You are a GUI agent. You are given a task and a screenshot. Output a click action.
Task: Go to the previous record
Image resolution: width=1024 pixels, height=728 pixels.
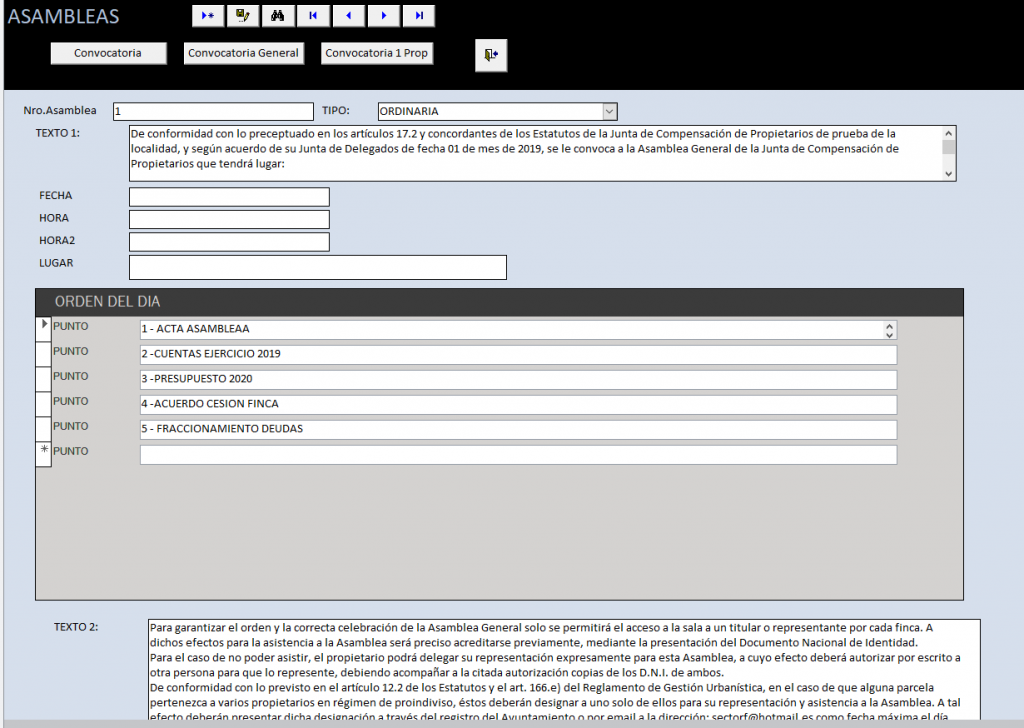pos(348,16)
